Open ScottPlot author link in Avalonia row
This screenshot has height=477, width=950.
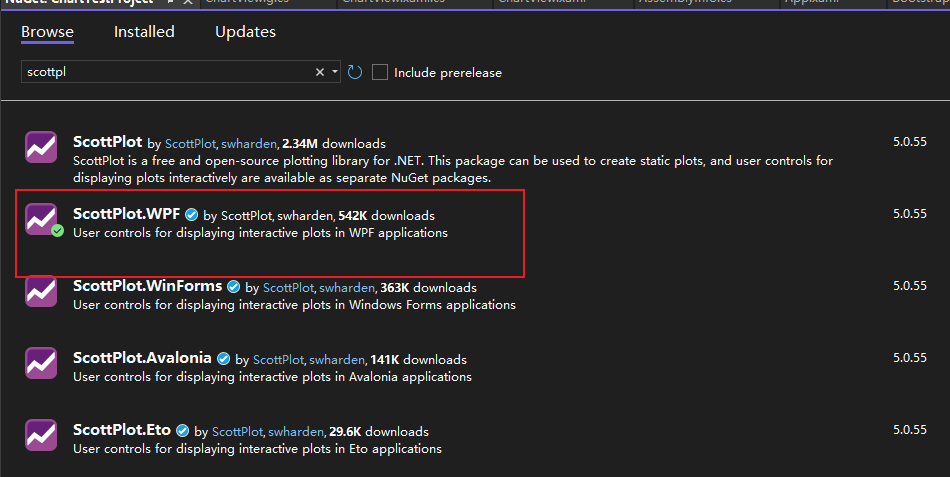click(278, 360)
